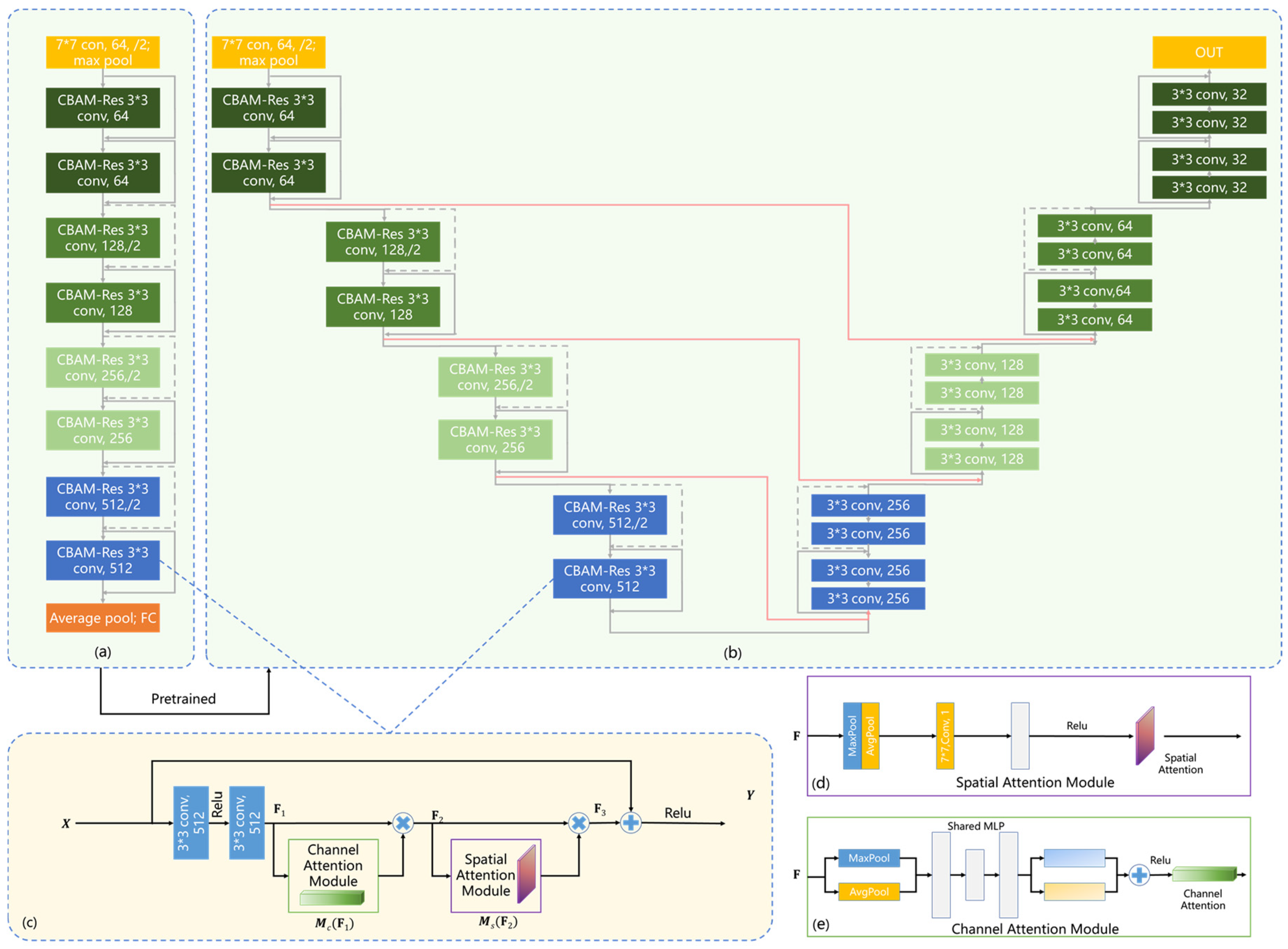Select the yellow AvgPool block in panel (e)
Image resolution: width=1288 pixels, height=949 pixels.
point(869,891)
